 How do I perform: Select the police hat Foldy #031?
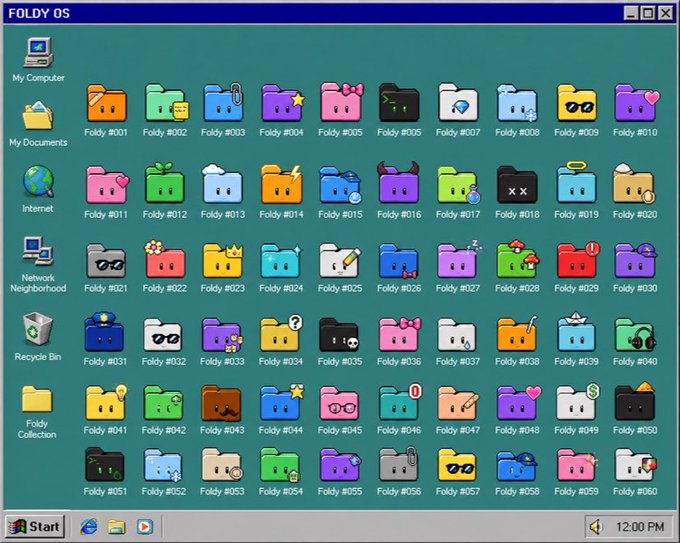point(104,332)
